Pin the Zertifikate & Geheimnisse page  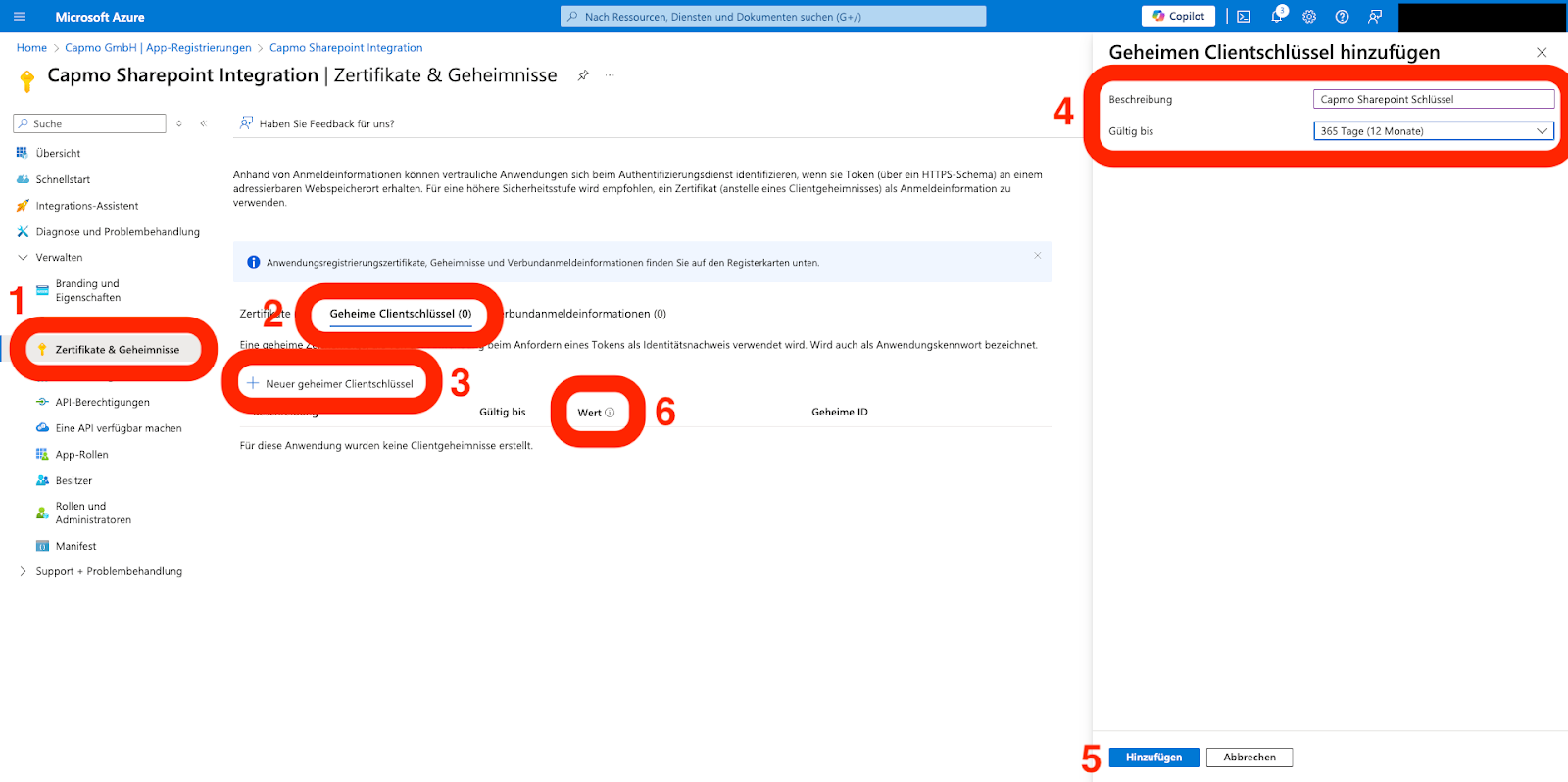(x=583, y=75)
